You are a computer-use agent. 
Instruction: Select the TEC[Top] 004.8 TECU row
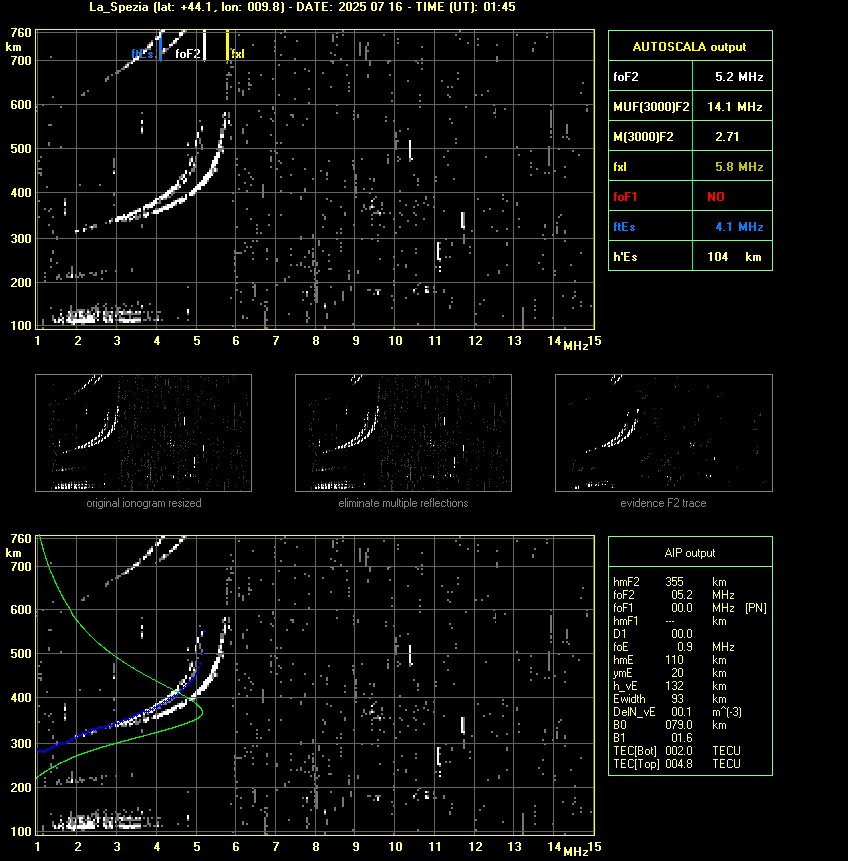677,764
